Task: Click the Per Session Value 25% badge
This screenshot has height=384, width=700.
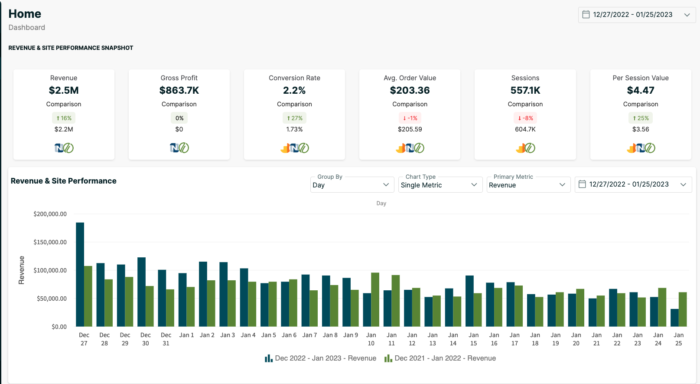Action: click(x=641, y=118)
